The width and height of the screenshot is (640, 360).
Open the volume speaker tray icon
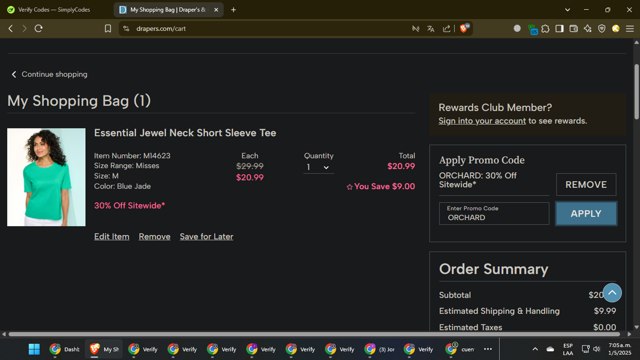pyautogui.click(x=596, y=349)
